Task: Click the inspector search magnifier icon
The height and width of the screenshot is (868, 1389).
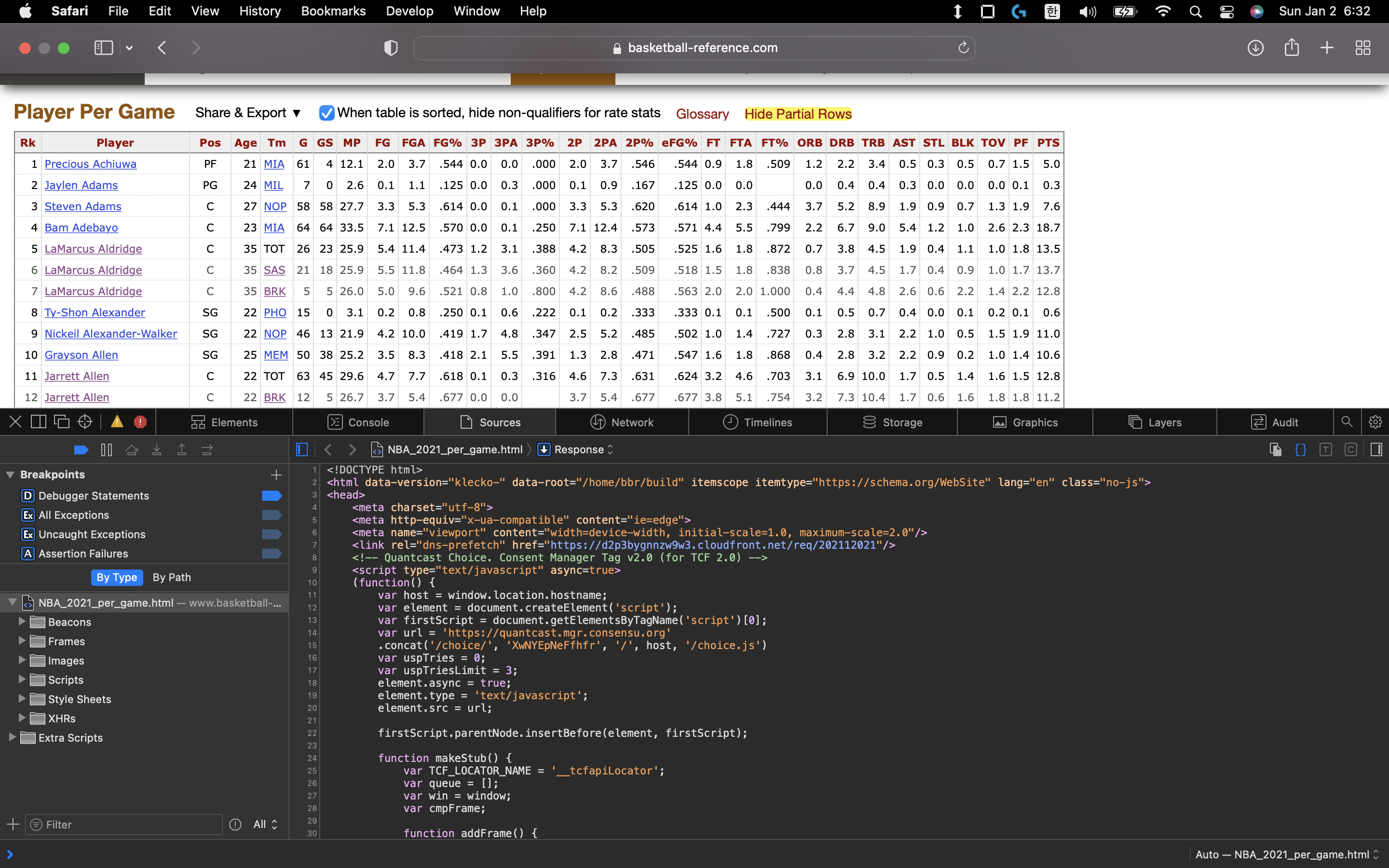Action: click(x=1347, y=422)
